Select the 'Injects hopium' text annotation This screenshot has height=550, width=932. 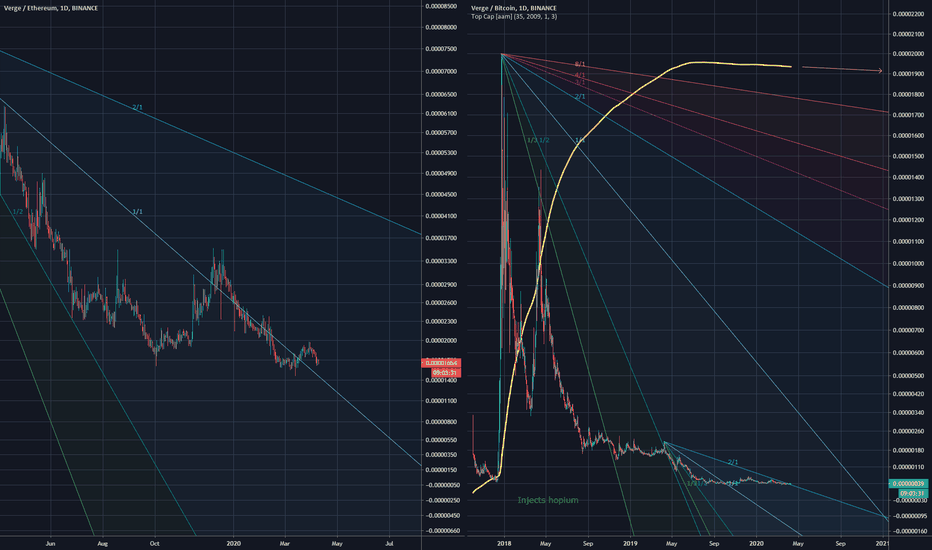pos(547,500)
